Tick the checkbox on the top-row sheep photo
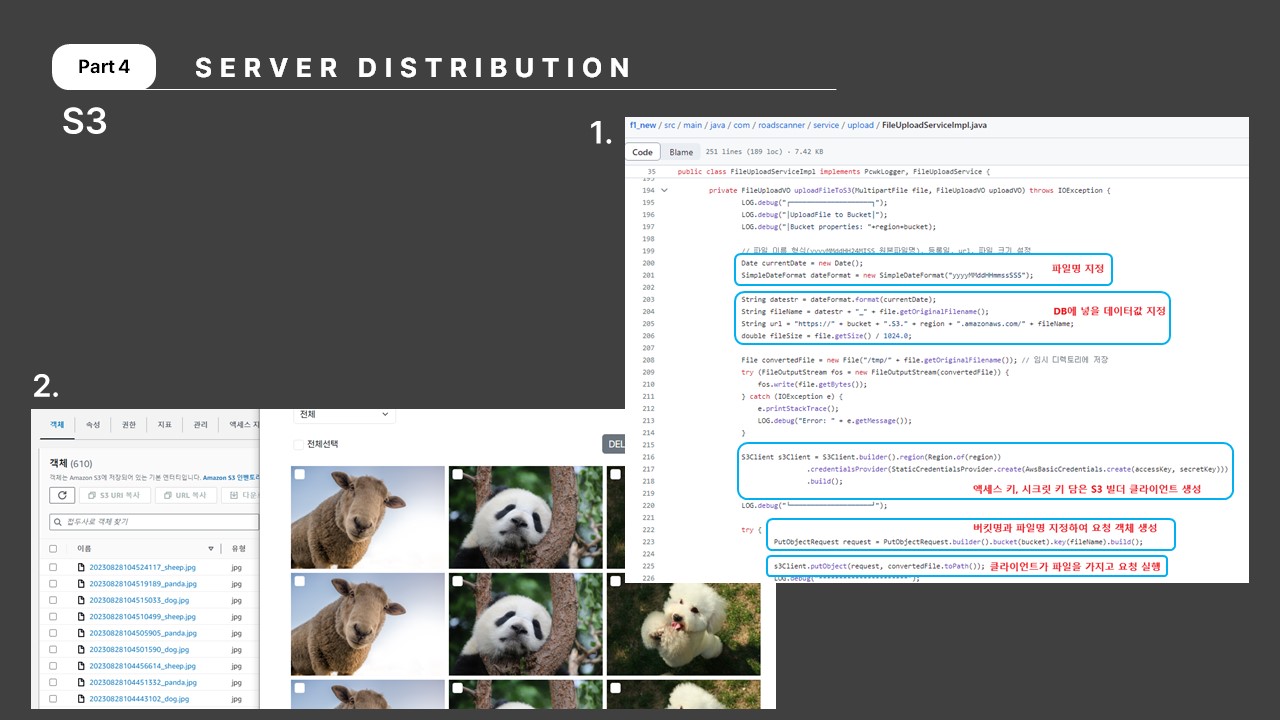The height and width of the screenshot is (720, 1280). [x=300, y=474]
